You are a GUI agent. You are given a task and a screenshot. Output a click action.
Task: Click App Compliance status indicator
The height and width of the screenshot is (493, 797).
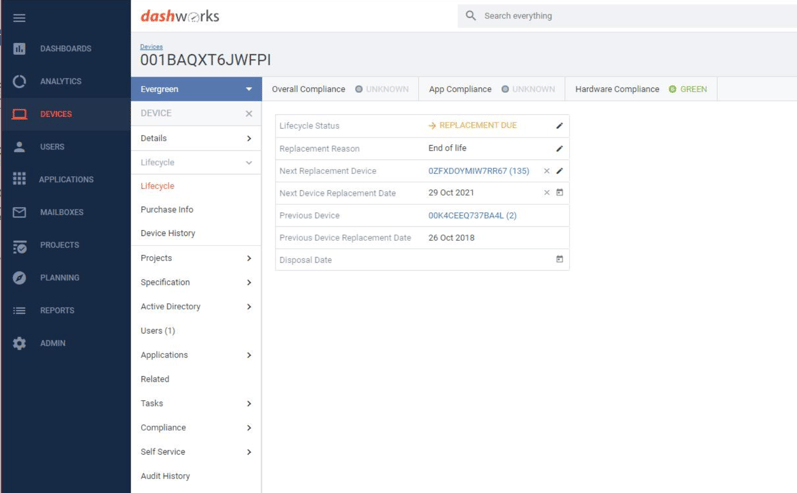528,89
